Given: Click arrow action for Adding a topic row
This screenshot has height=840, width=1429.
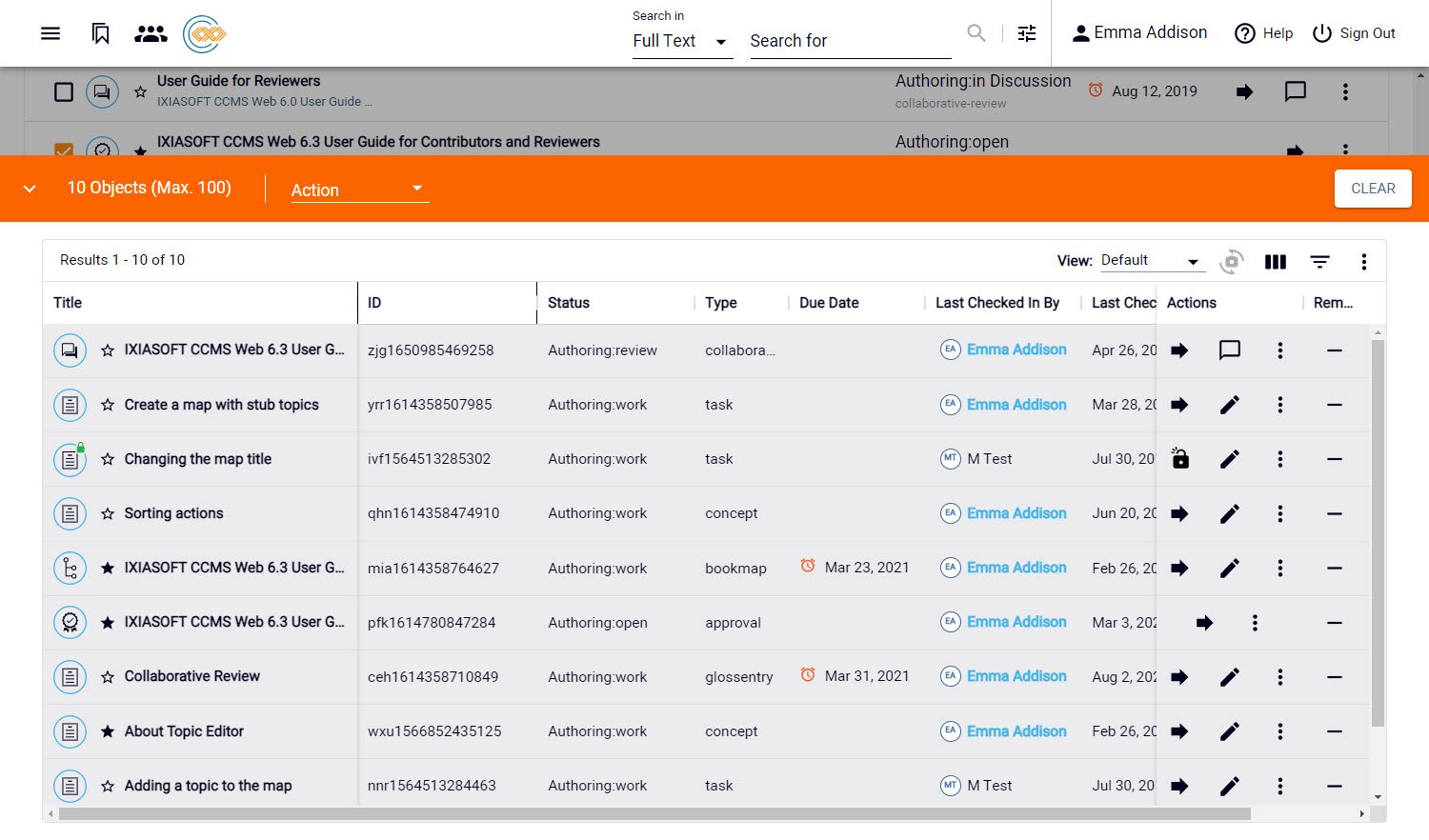Looking at the screenshot, I should pyautogui.click(x=1179, y=786).
